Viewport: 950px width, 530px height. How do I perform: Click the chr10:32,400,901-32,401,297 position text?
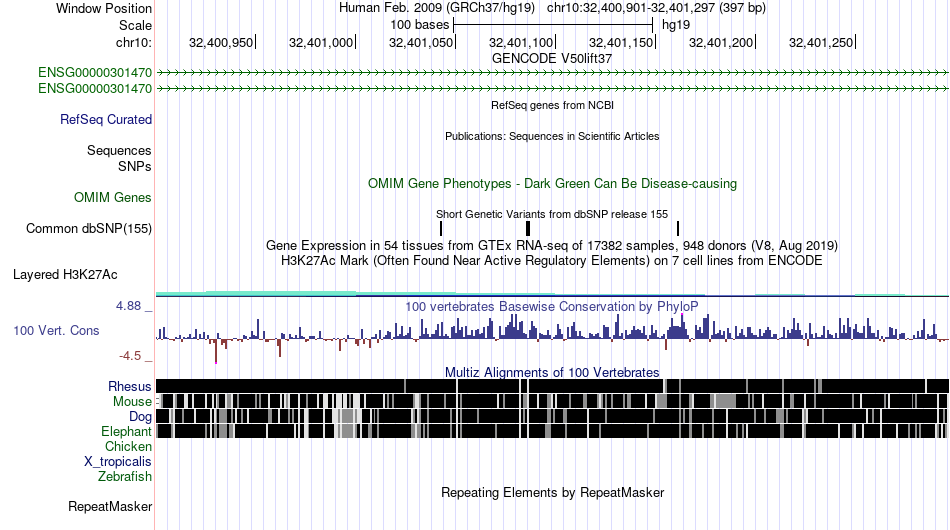(x=656, y=8)
